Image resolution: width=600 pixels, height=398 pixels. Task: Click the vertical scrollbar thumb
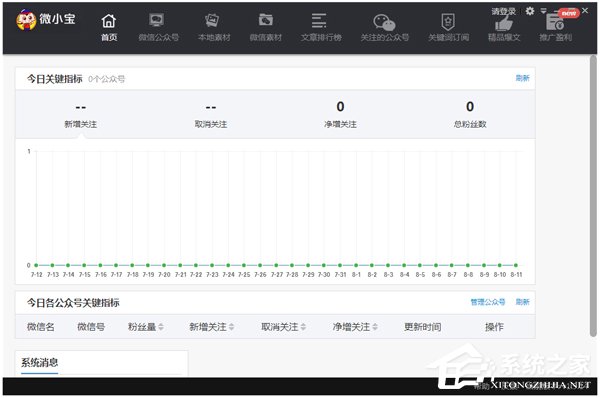[593, 196]
